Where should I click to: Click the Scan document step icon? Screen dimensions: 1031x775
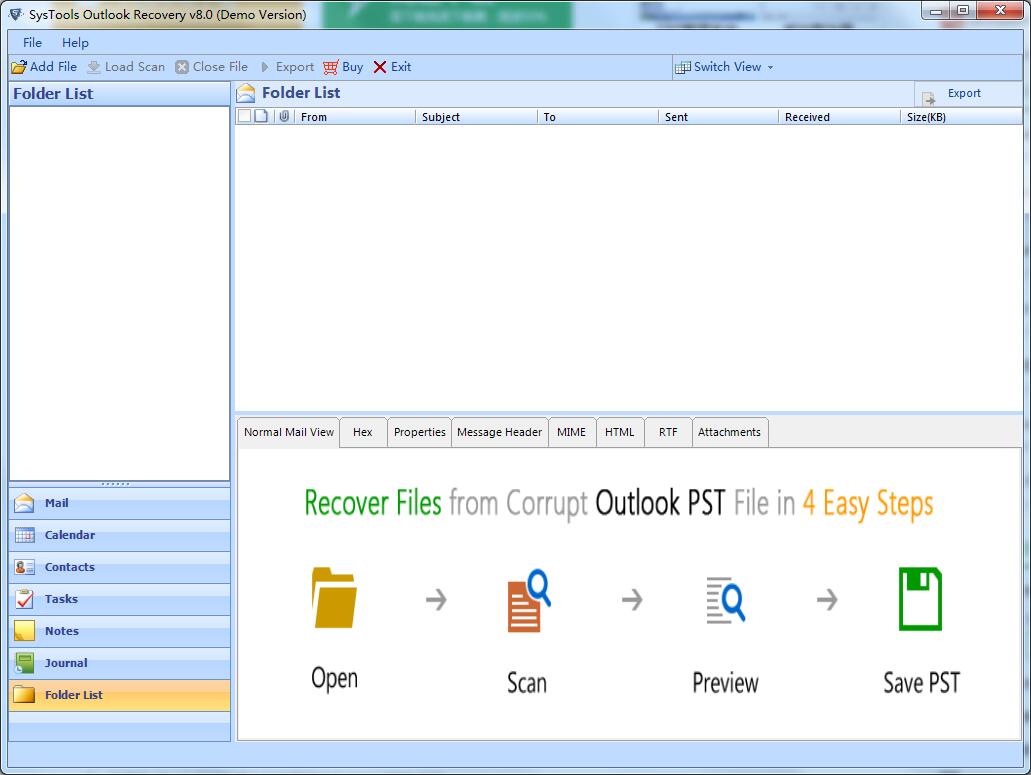[x=529, y=600]
